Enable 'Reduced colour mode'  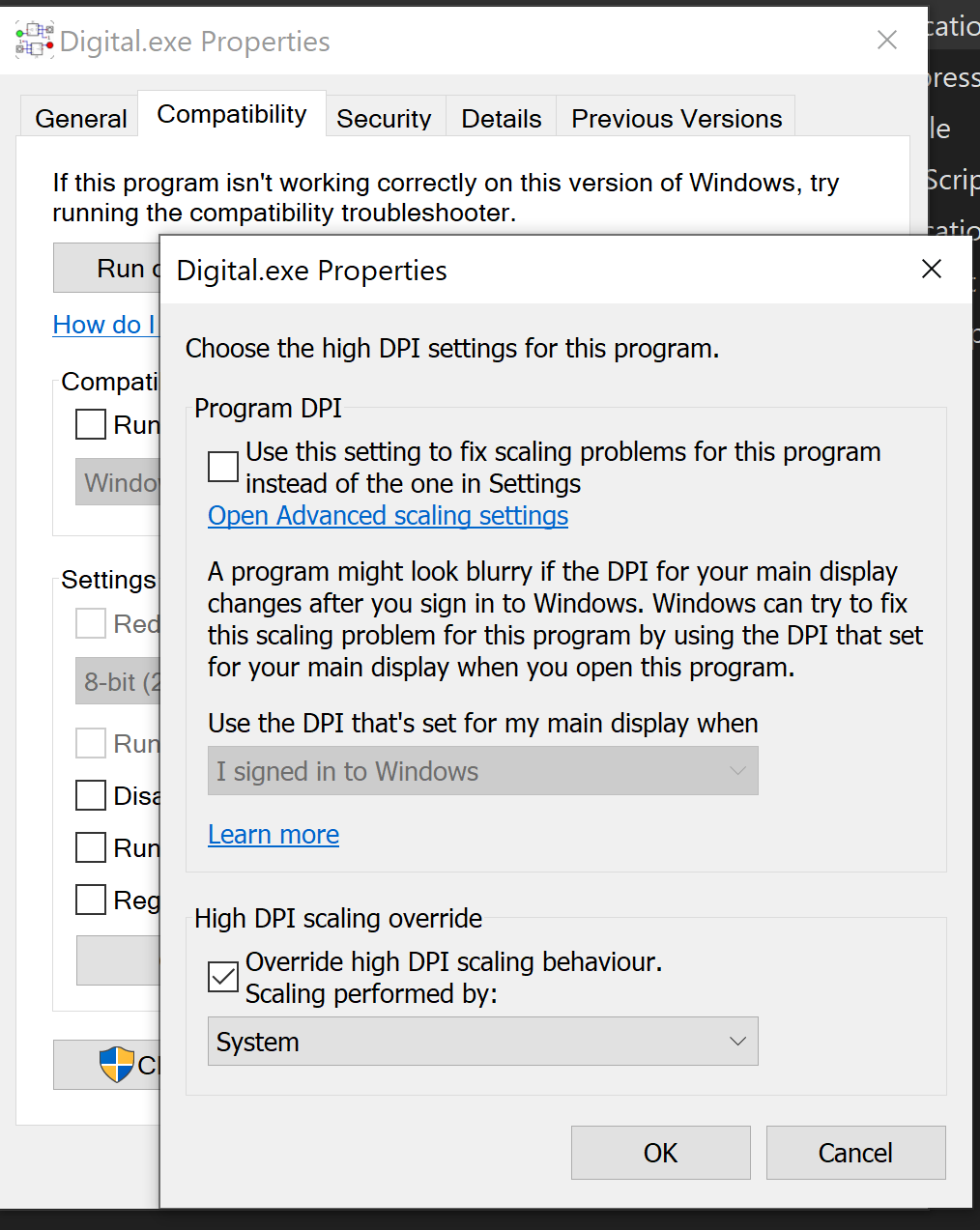(x=90, y=623)
